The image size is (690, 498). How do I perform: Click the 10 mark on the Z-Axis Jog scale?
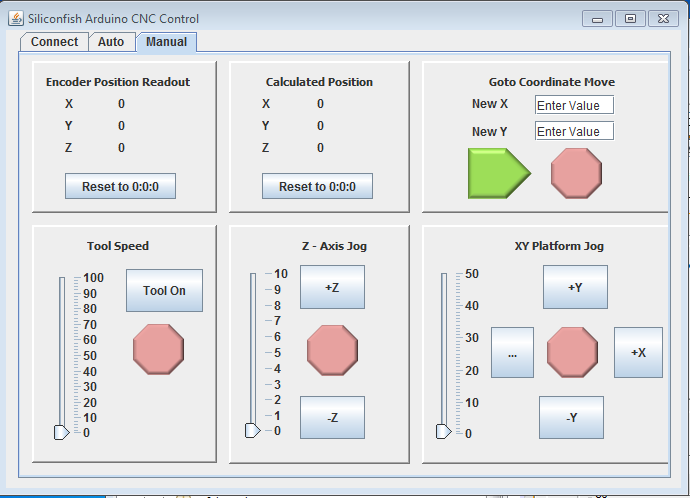pyautogui.click(x=281, y=274)
